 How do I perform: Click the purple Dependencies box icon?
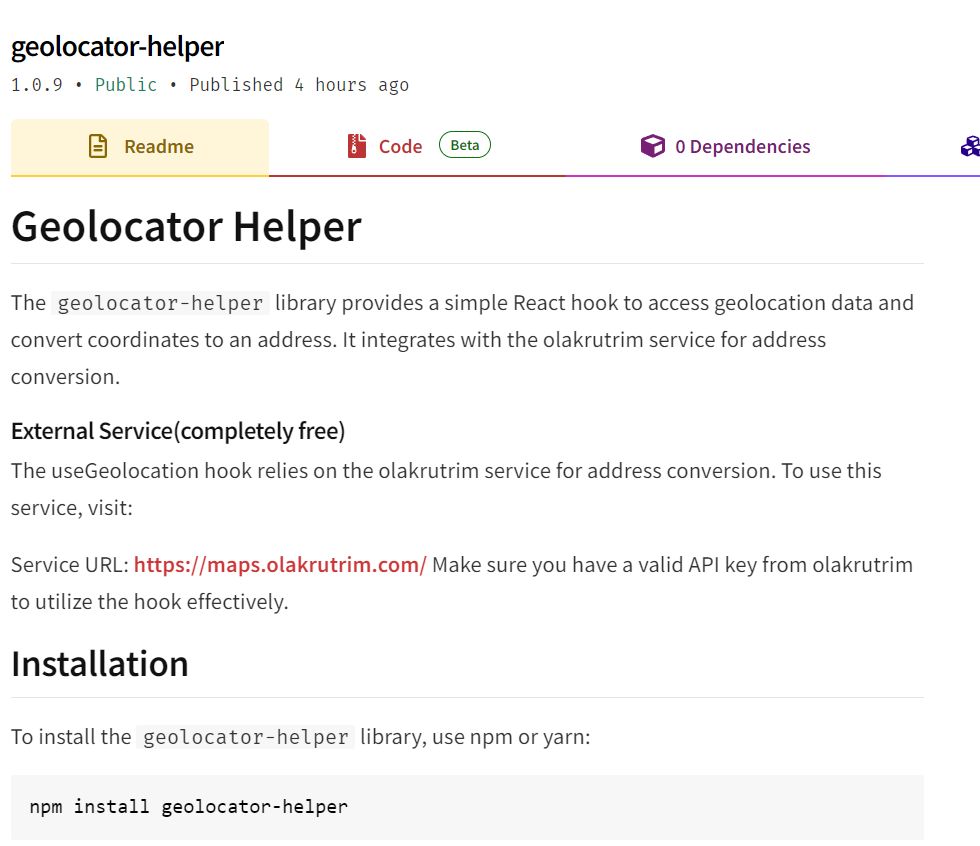pos(652,146)
